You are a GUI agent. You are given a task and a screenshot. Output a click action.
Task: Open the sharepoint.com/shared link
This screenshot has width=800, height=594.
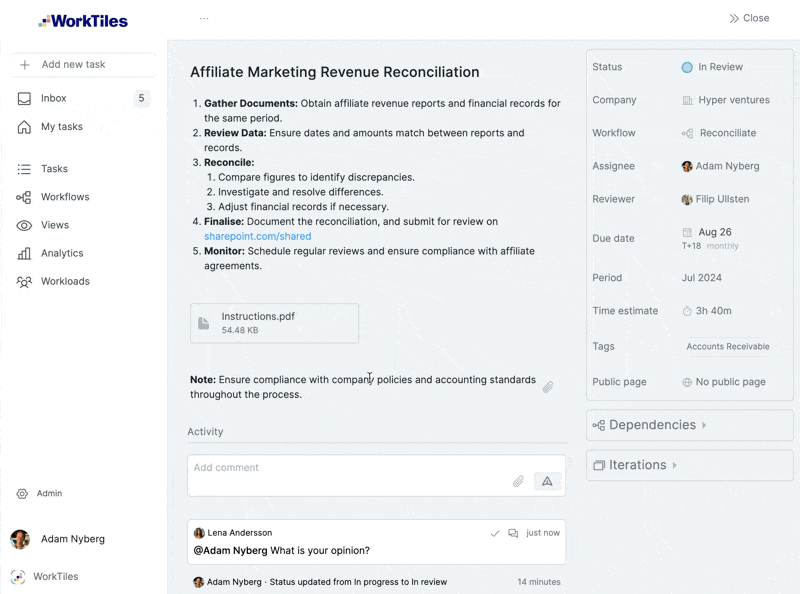click(257, 236)
